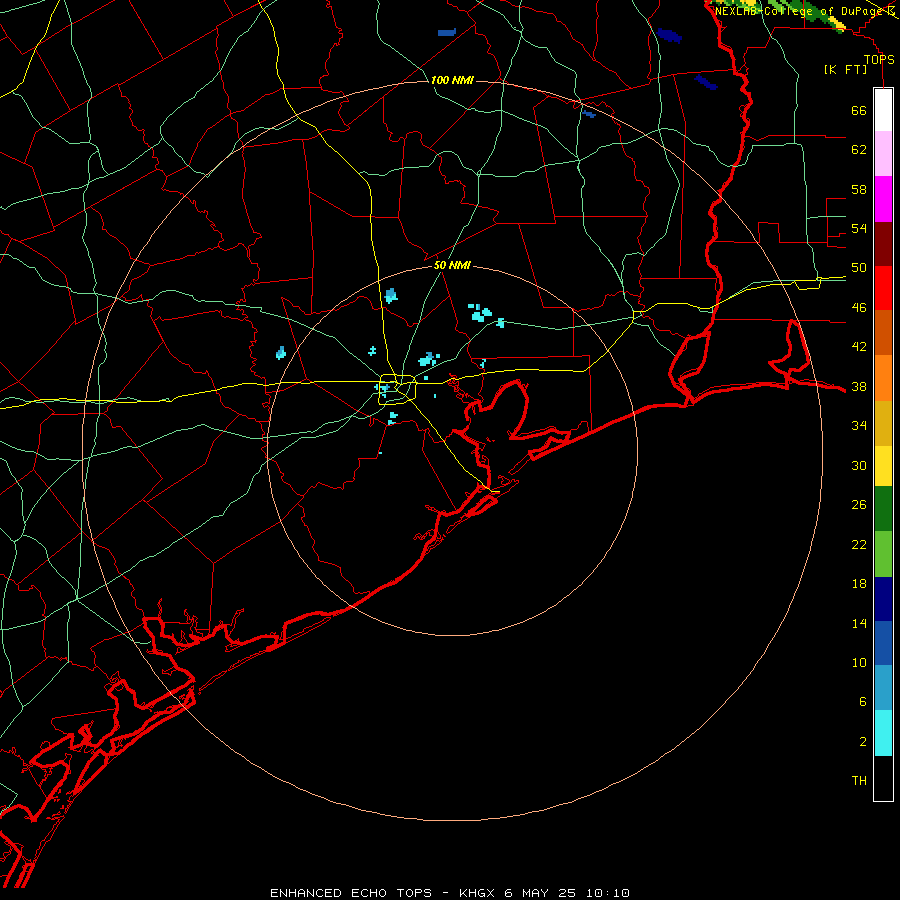Click the 42 label on the scale

pos(859,346)
